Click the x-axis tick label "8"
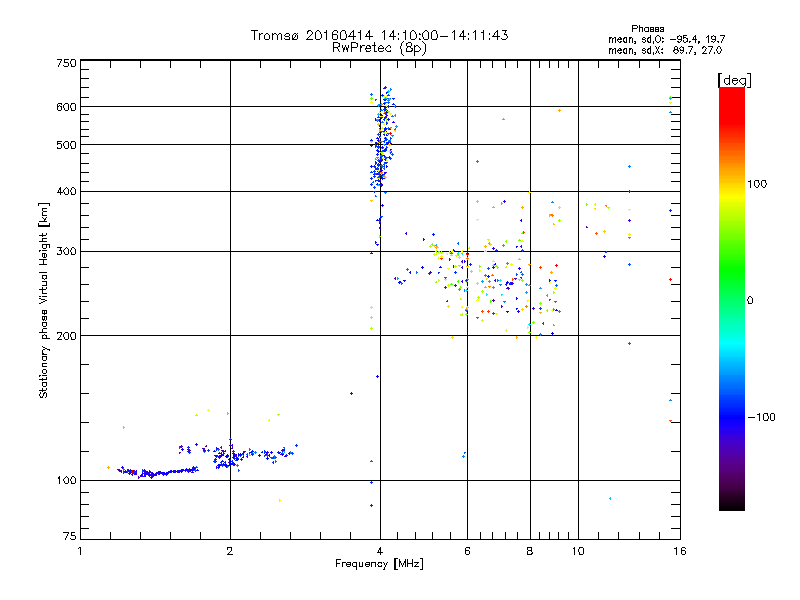Image resolution: width=800 pixels, height=600 pixels. (530, 551)
